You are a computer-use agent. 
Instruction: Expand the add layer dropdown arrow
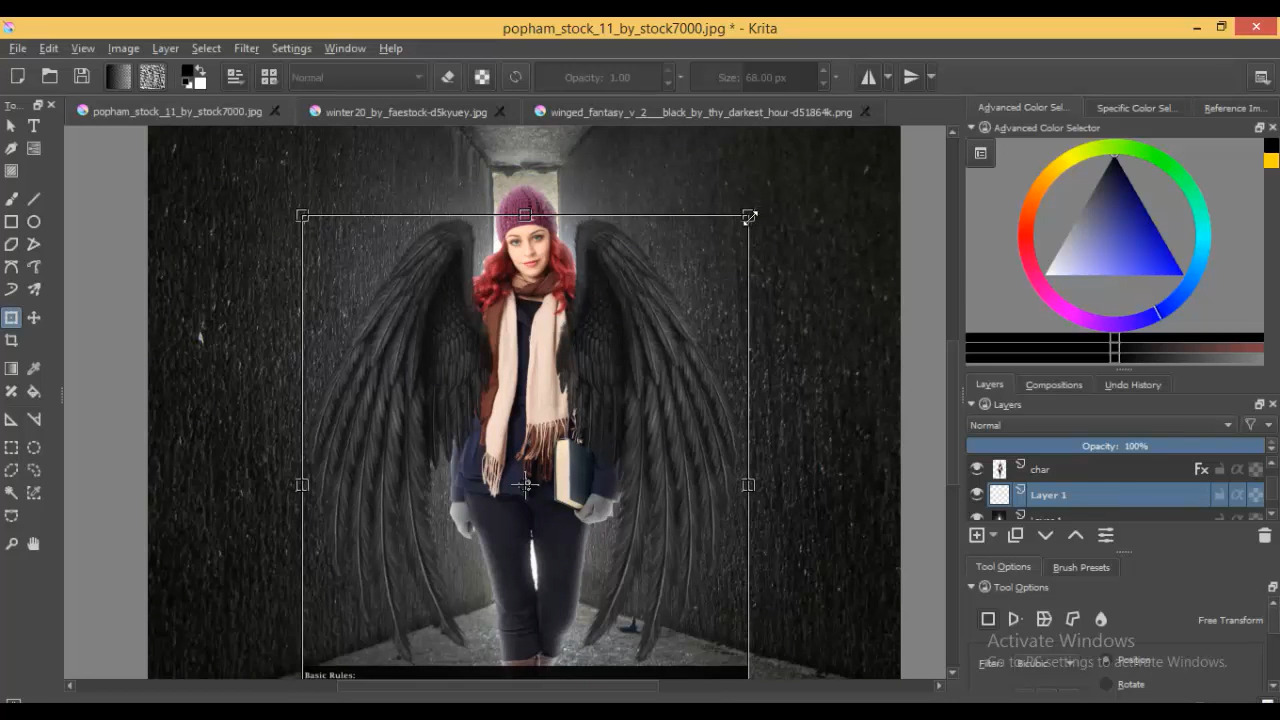(993, 536)
